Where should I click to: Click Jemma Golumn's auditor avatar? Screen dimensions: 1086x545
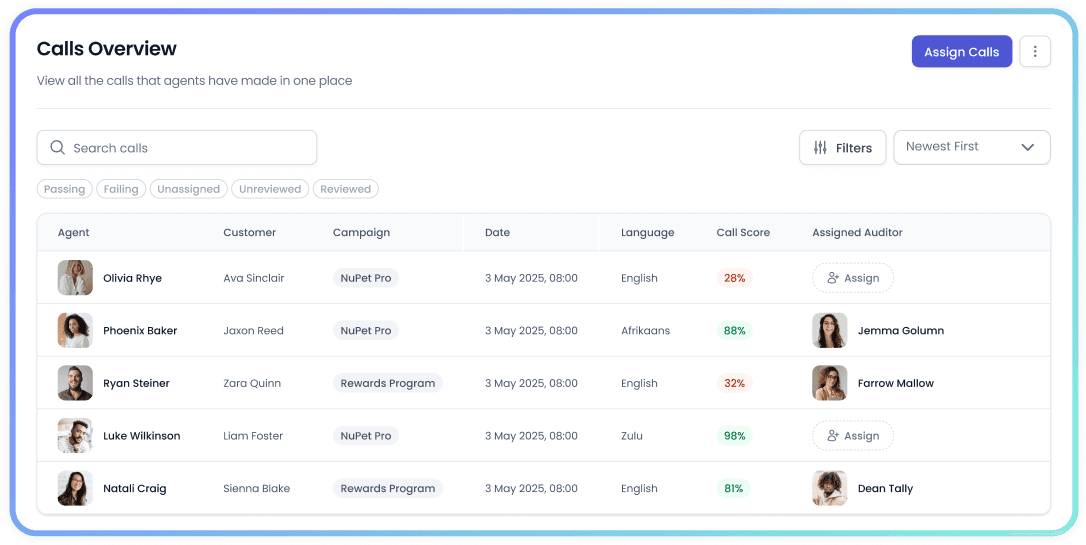[x=829, y=331]
